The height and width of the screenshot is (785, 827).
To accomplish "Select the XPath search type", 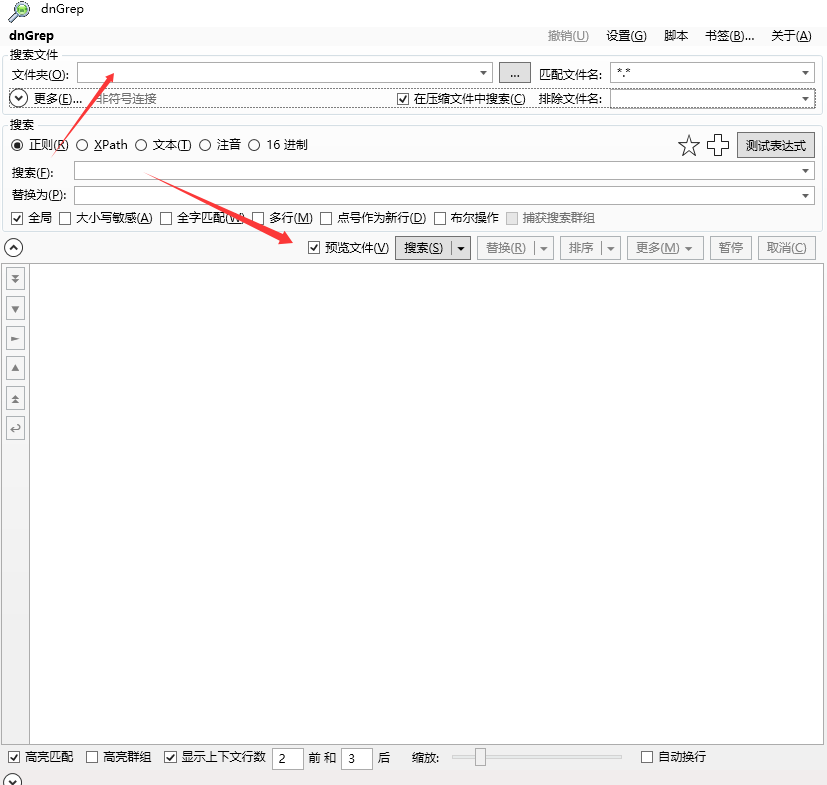I will tap(82, 145).
